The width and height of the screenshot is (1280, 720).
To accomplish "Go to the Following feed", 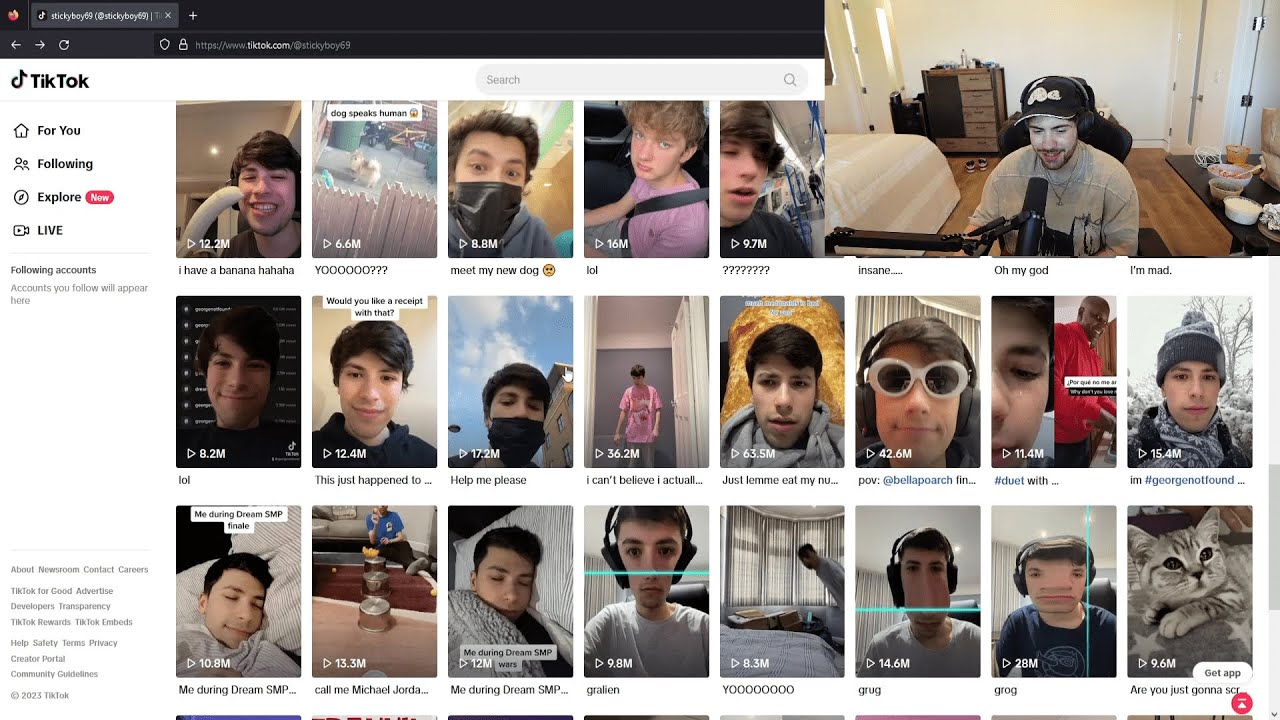I will pyautogui.click(x=53, y=164).
